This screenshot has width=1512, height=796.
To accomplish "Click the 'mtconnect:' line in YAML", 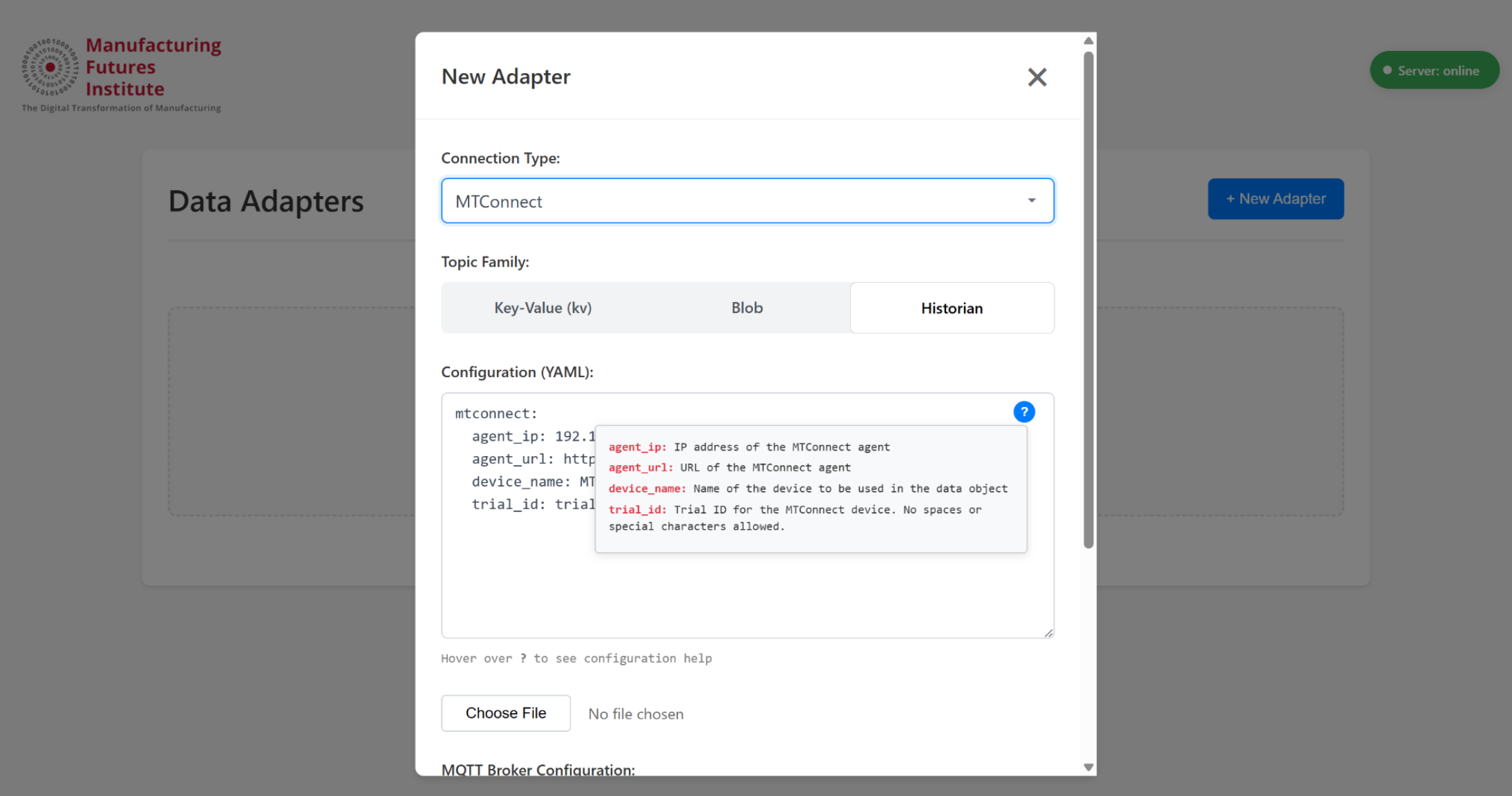I will coord(496,413).
